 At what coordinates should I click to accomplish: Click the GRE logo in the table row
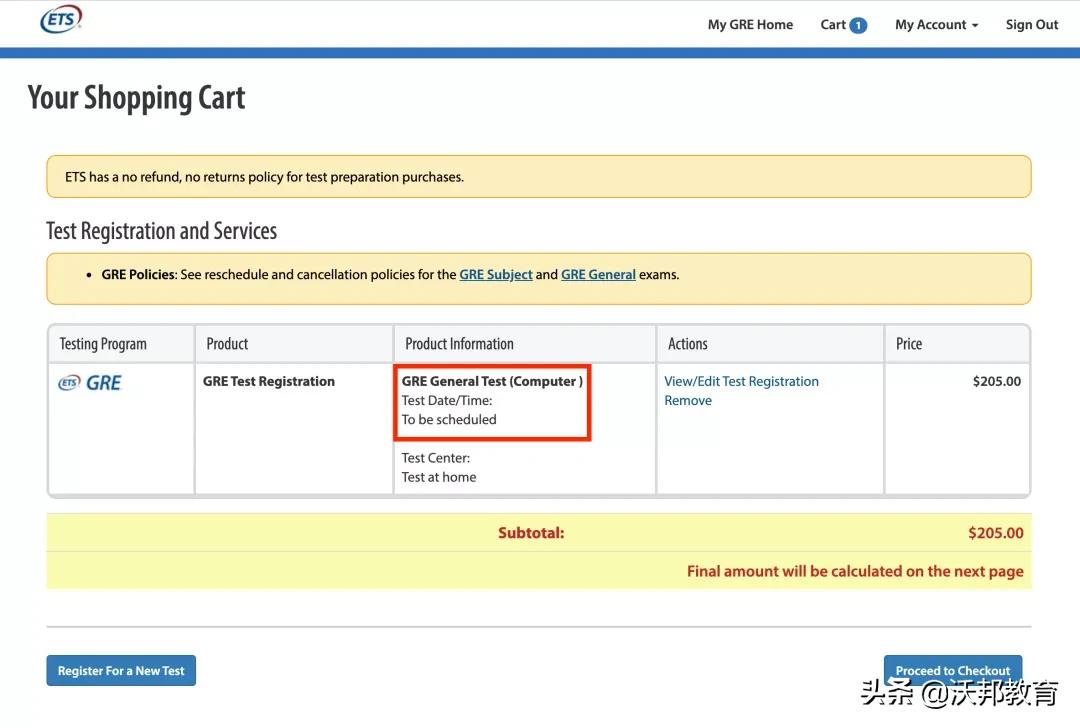[x=90, y=383]
